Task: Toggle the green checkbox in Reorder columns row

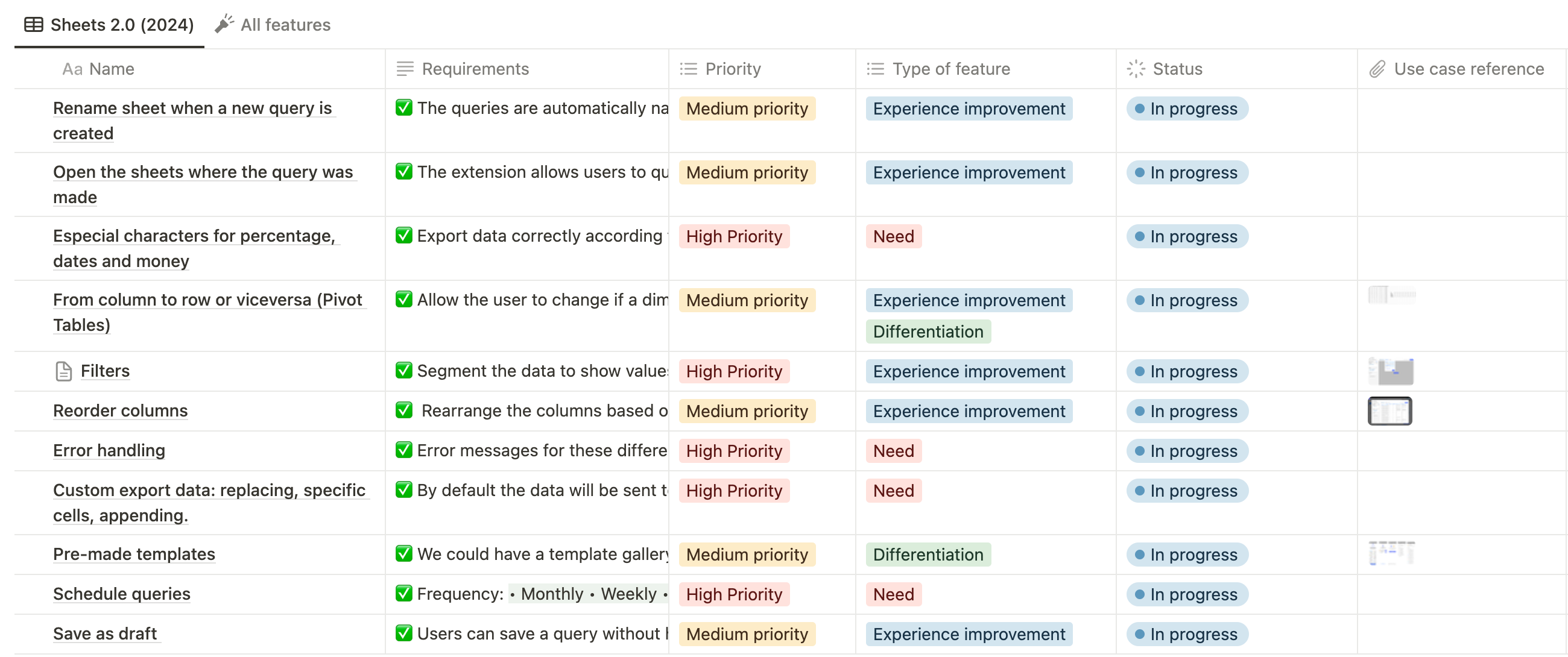Action: click(403, 410)
